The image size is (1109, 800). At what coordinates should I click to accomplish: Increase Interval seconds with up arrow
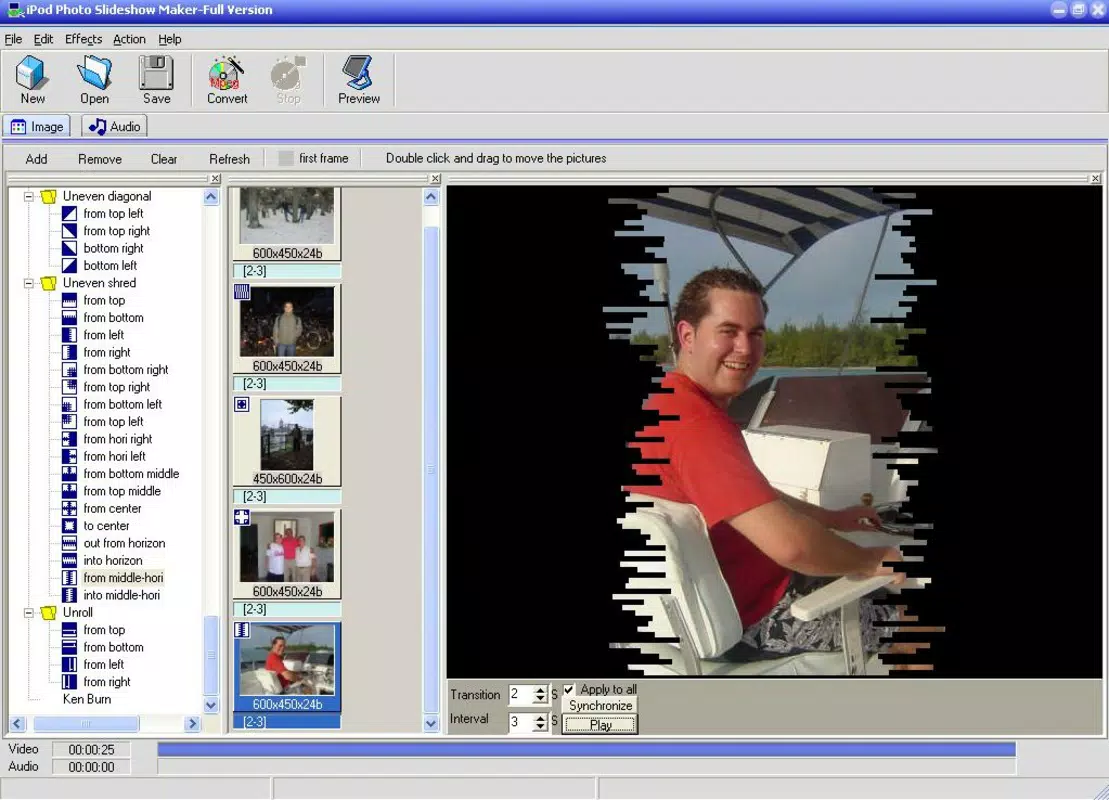click(540, 717)
